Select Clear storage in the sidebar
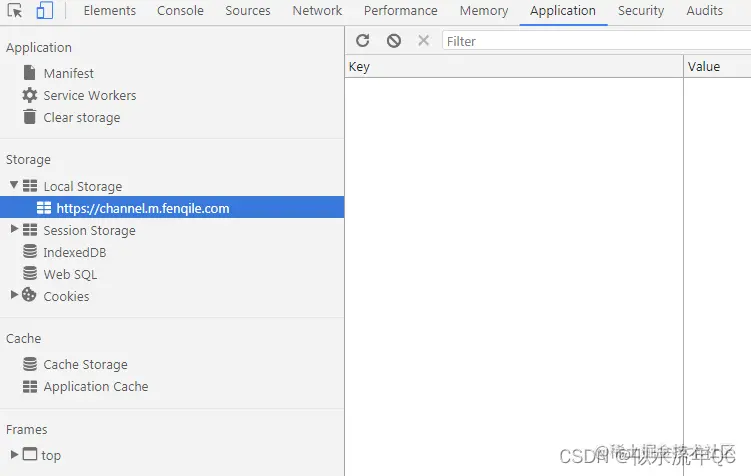This screenshot has height=476, width=751. point(82,117)
